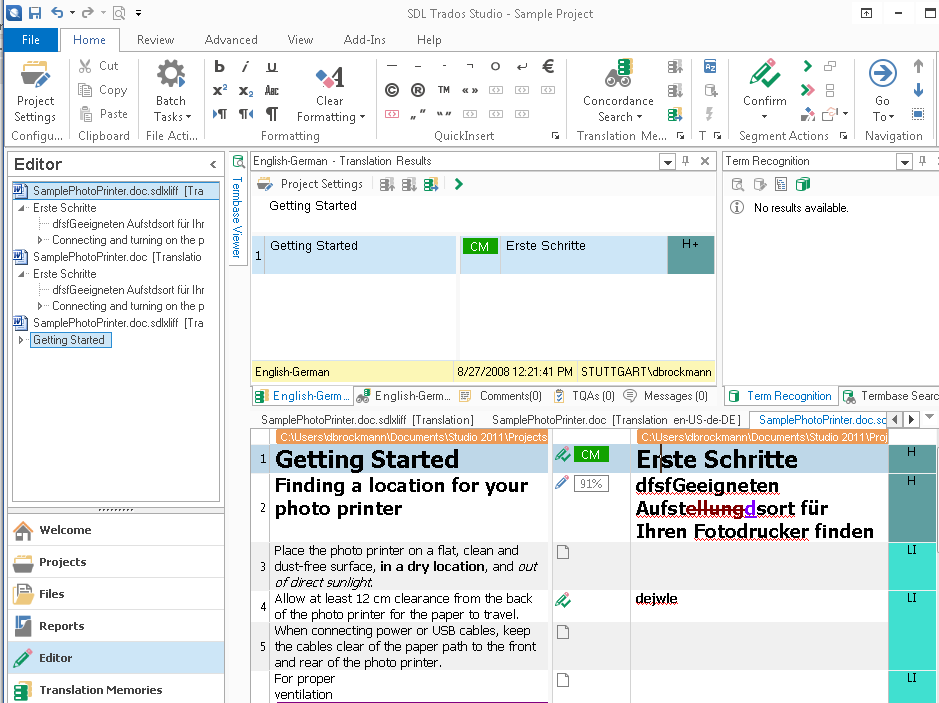
Task: Click the undo arrow in title bar
Action: pos(57,13)
